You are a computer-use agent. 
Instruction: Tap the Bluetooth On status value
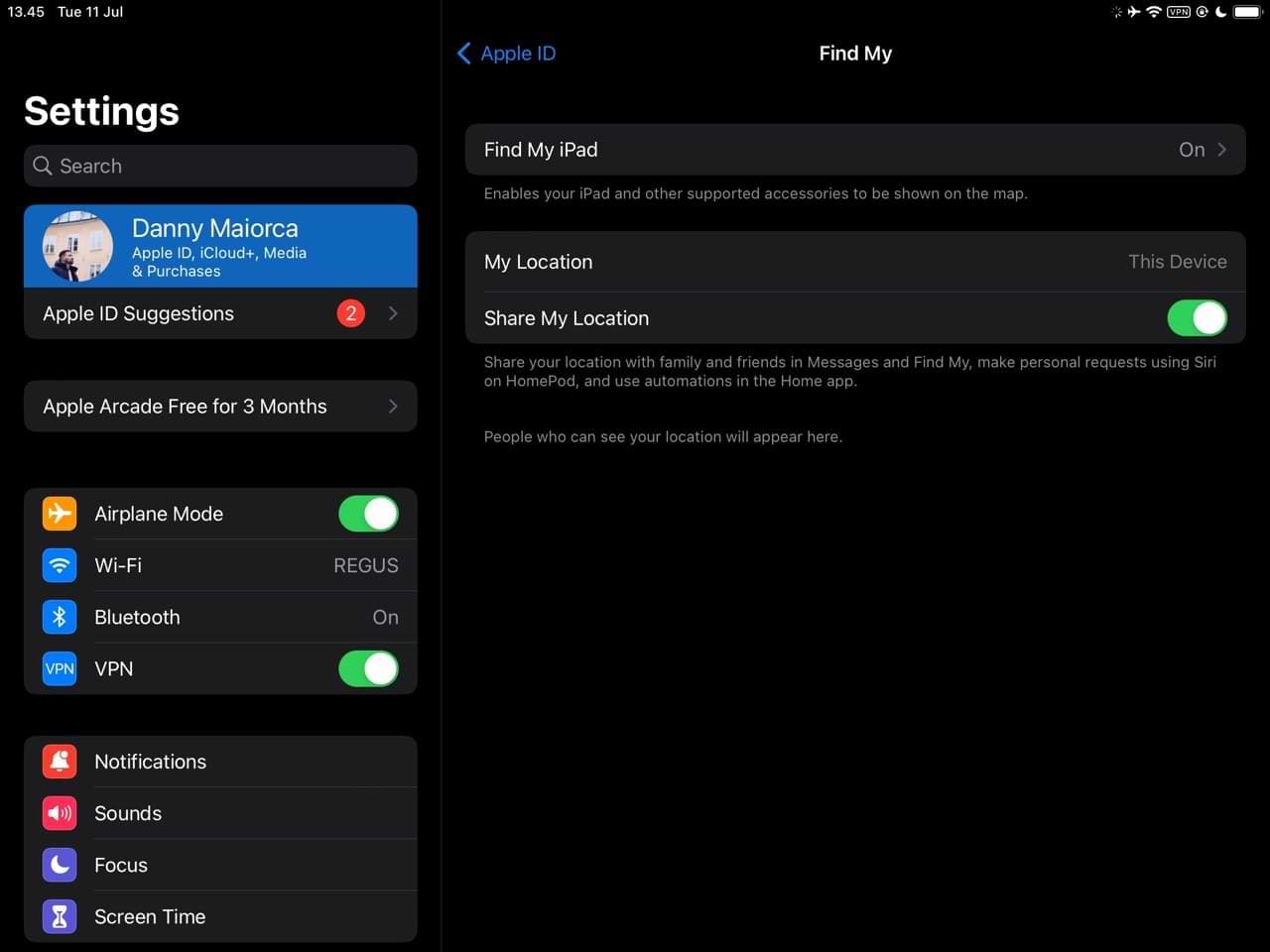pos(386,617)
